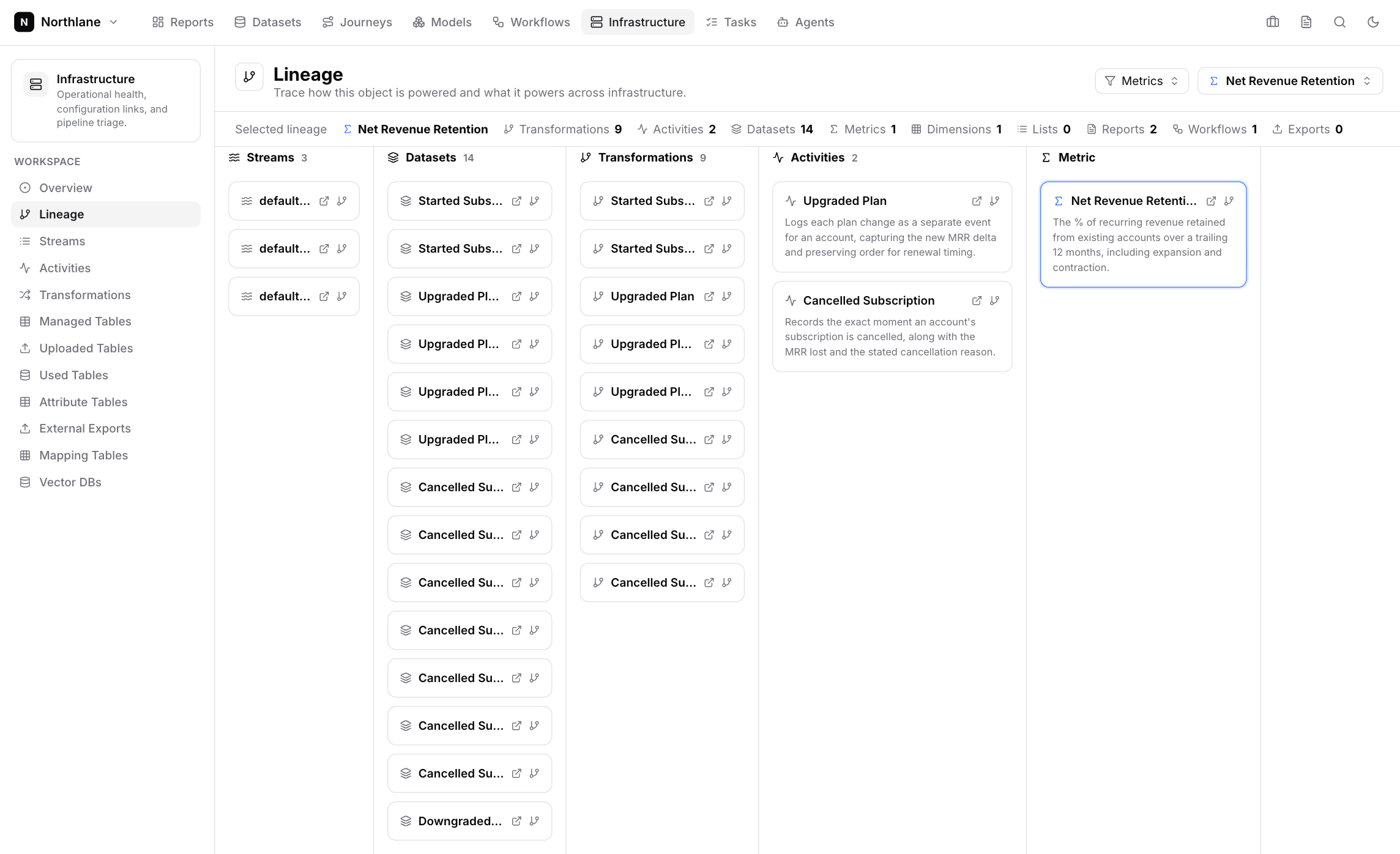Open Journeys in top navigation
This screenshot has width=1400, height=854.
357,22
